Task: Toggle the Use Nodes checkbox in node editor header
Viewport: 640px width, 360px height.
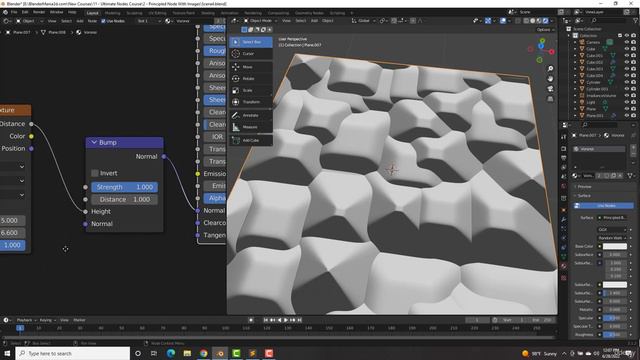Action: pyautogui.click(x=103, y=21)
